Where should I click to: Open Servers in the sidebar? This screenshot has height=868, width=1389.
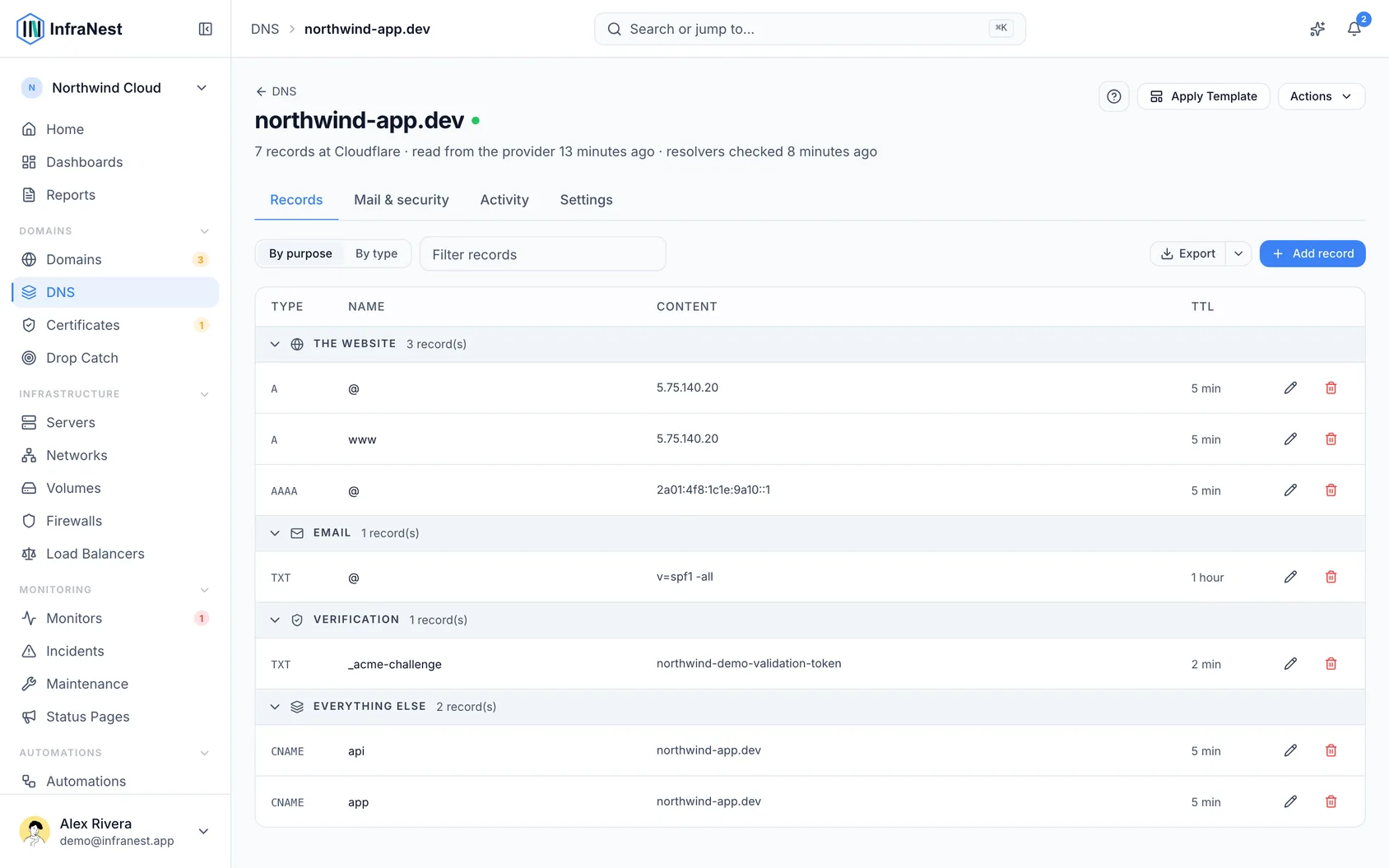click(x=115, y=422)
